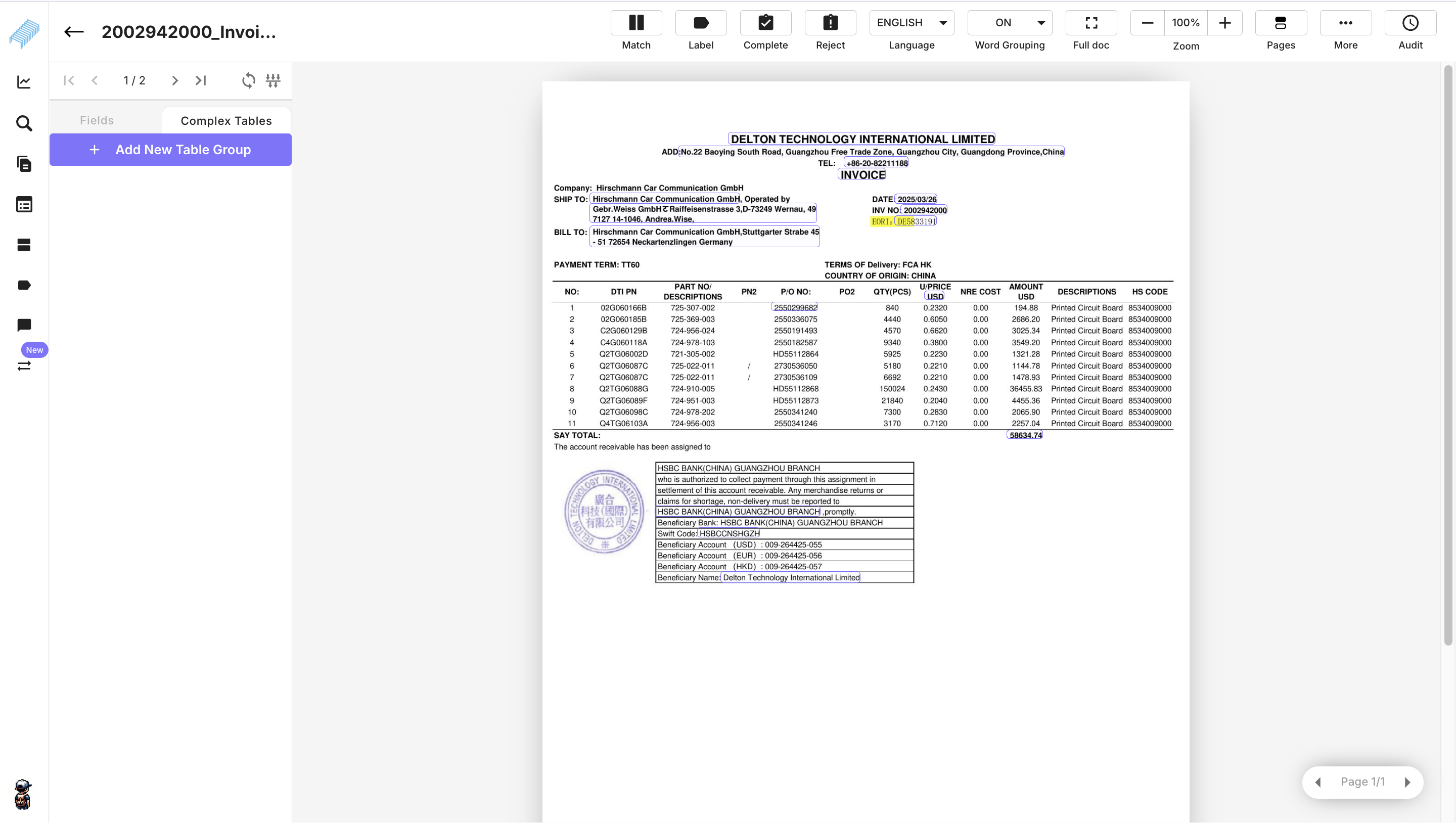
Task: Open Audit history clock icon
Action: click(x=1409, y=23)
